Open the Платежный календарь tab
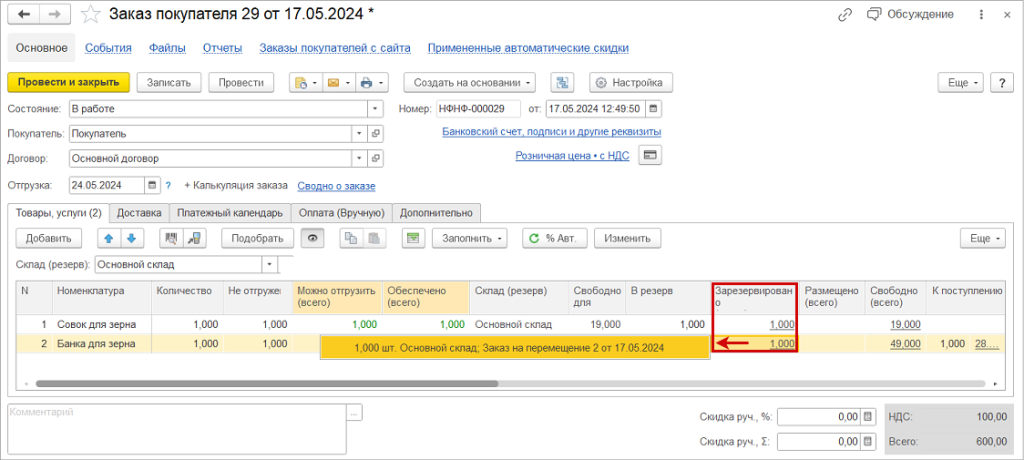This screenshot has width=1024, height=460. 230,212
